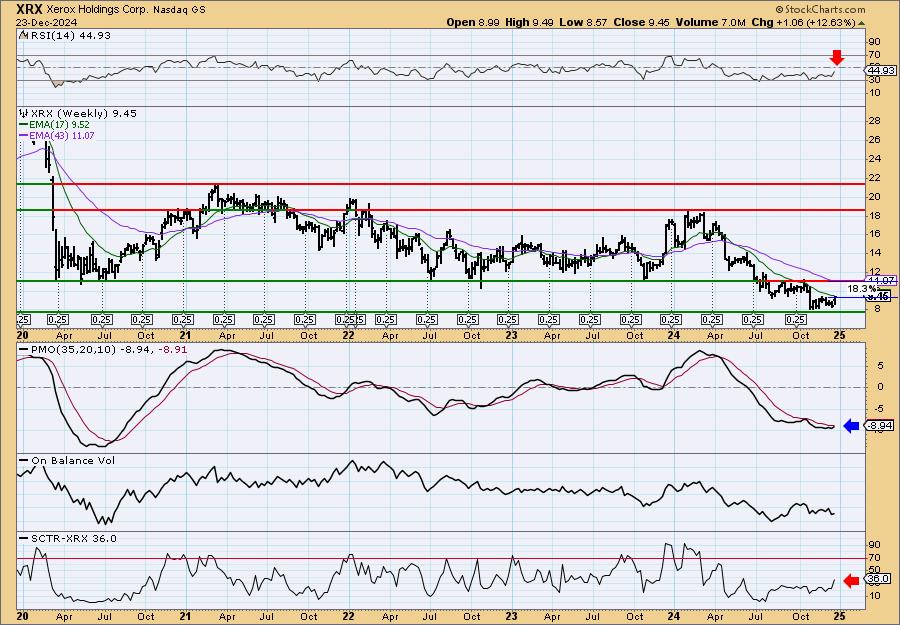Click the 36.0 value tag on the SCTR axis

878,579
